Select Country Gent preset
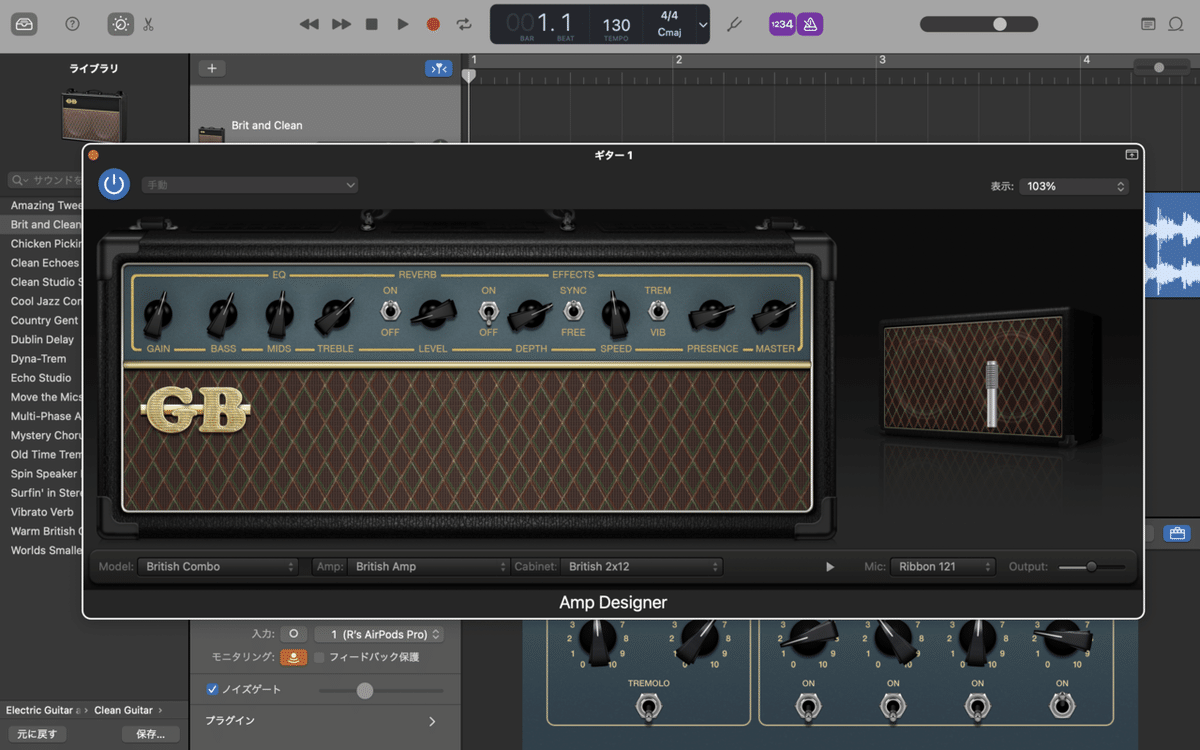 tap(44, 321)
